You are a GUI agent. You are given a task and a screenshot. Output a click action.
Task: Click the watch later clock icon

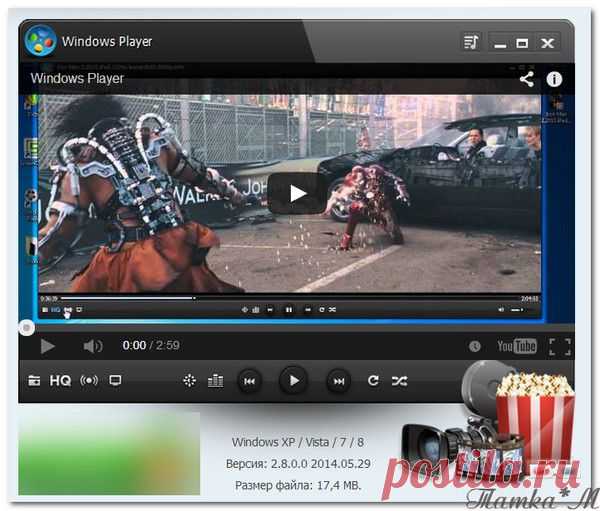pyautogui.click(x=474, y=346)
